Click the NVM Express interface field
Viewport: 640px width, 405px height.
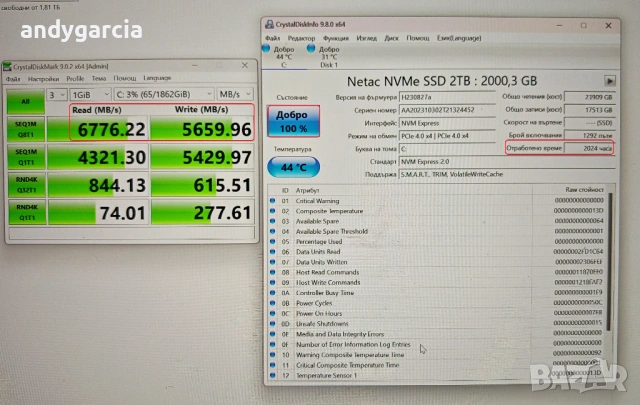[x=447, y=123]
